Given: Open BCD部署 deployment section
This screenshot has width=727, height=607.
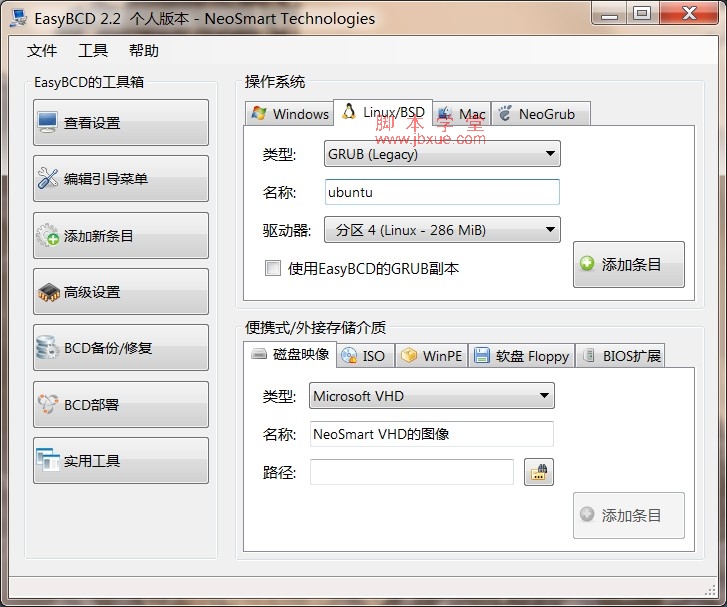Looking at the screenshot, I should click(121, 405).
